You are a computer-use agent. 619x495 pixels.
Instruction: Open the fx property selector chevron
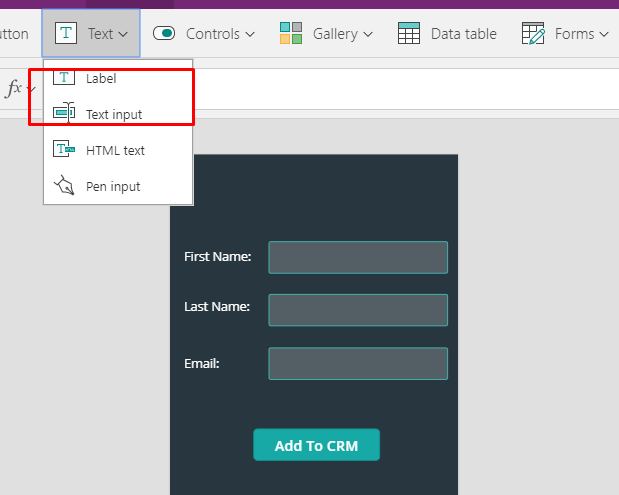31,90
